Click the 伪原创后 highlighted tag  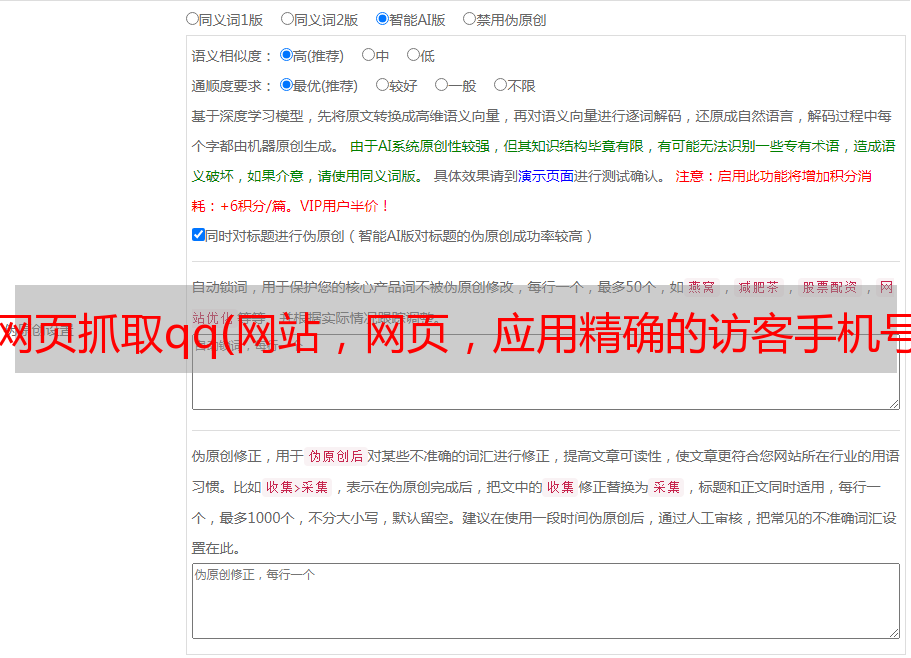(x=336, y=456)
